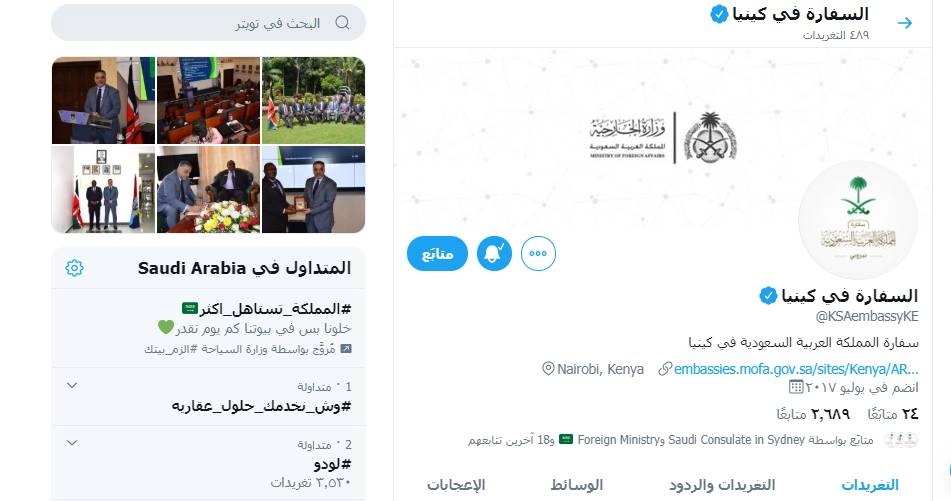View the embassy profile avatar picture
951x501 pixels.
(858, 220)
